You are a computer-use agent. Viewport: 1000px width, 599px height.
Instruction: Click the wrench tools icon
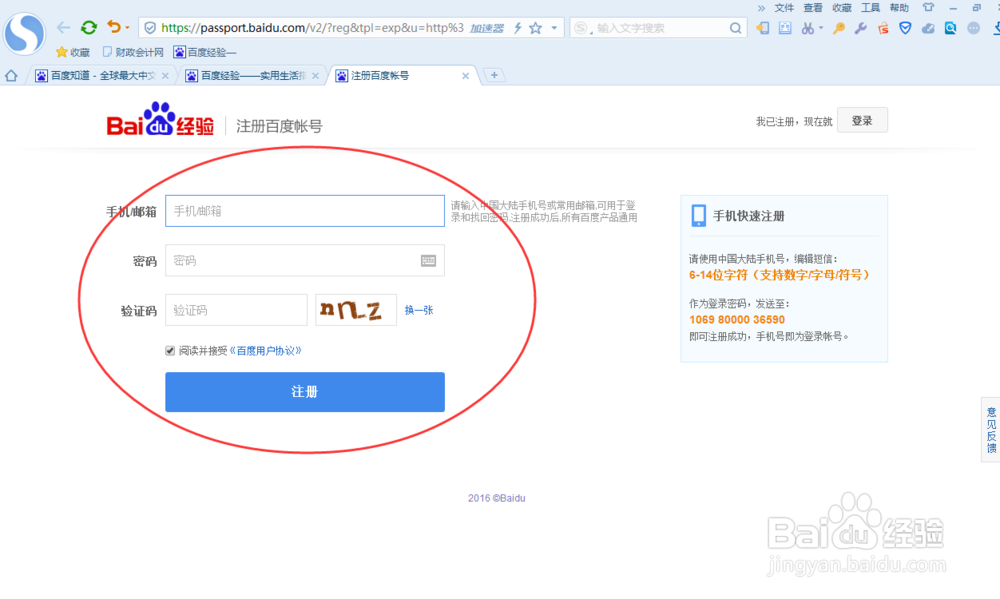pos(860,28)
